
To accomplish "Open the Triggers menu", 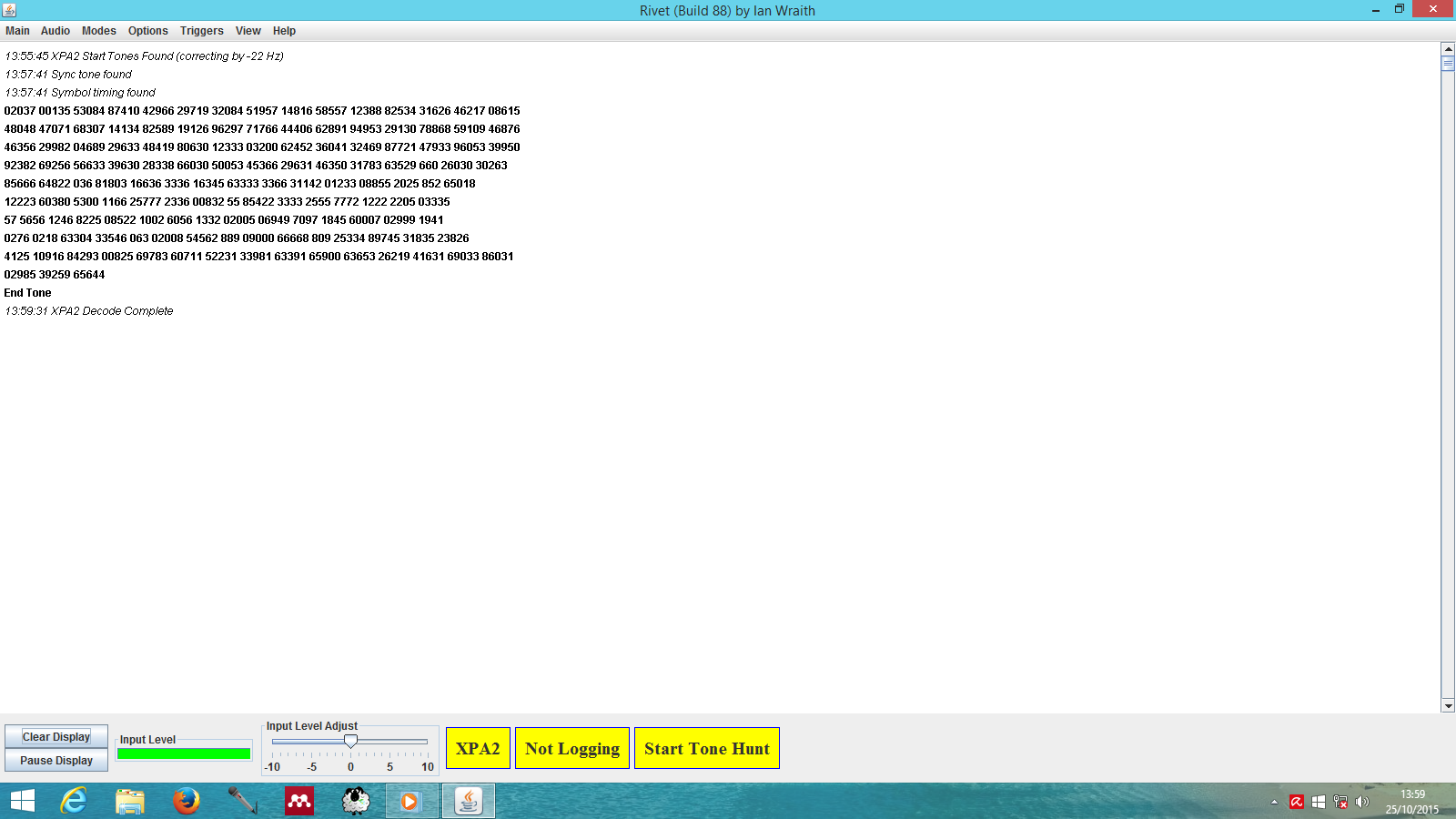I will pos(202,31).
